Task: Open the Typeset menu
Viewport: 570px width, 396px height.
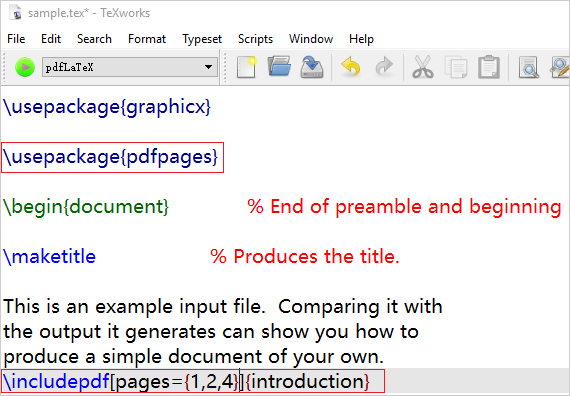Action: (x=202, y=39)
